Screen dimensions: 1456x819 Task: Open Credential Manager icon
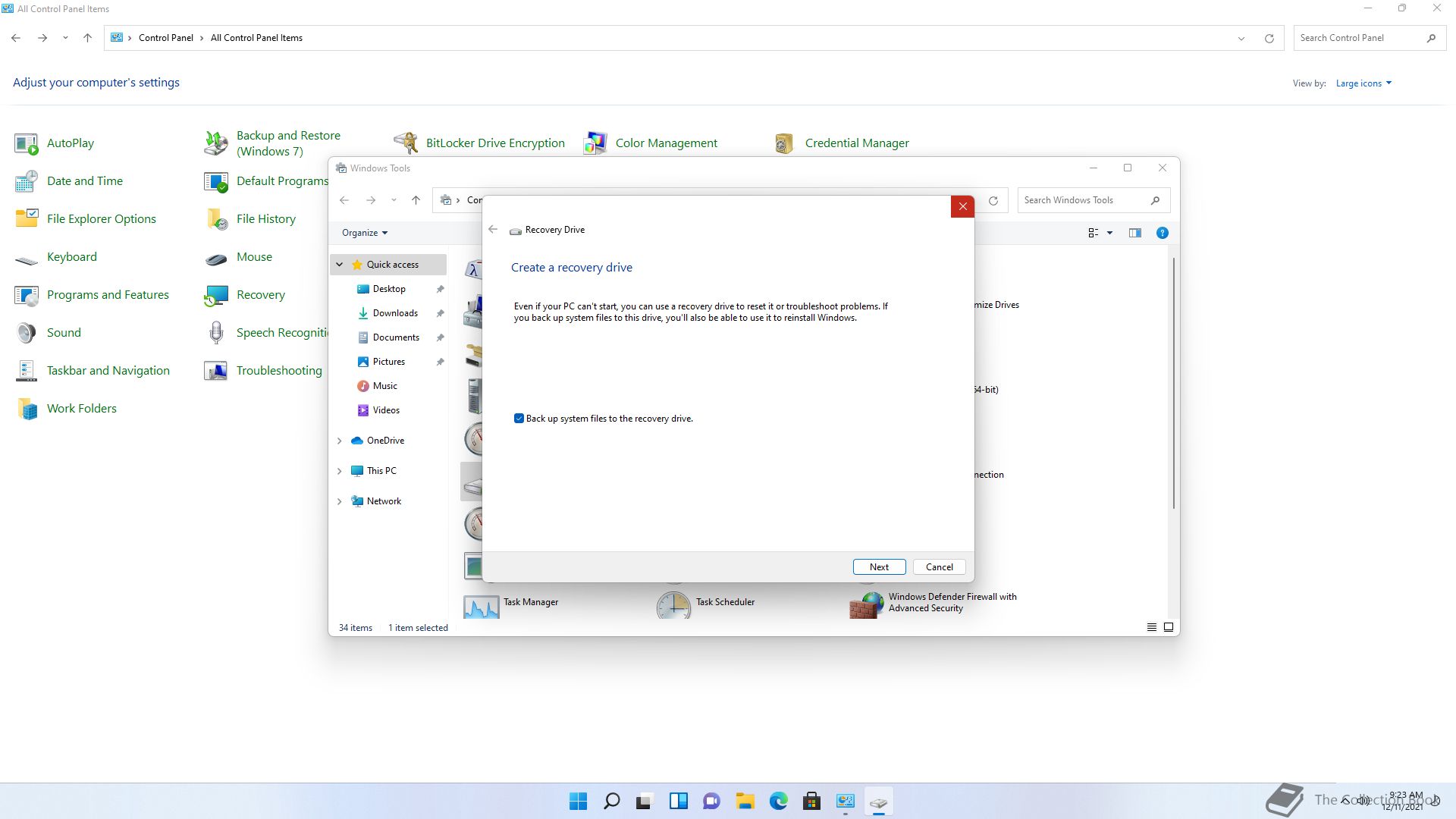pos(784,143)
